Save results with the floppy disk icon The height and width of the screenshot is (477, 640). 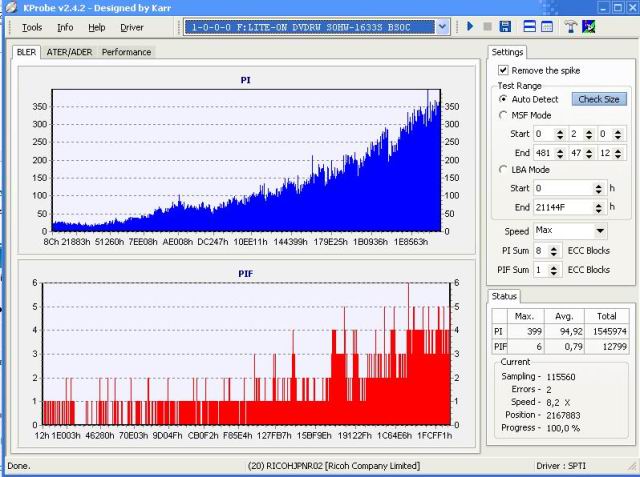pyautogui.click(x=505, y=27)
